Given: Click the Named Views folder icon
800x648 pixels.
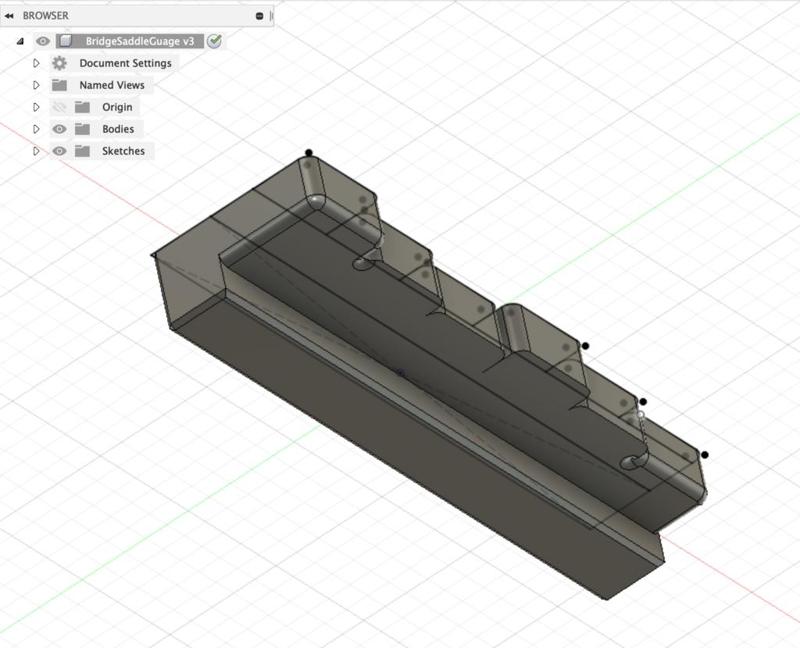Looking at the screenshot, I should pyautogui.click(x=59, y=85).
